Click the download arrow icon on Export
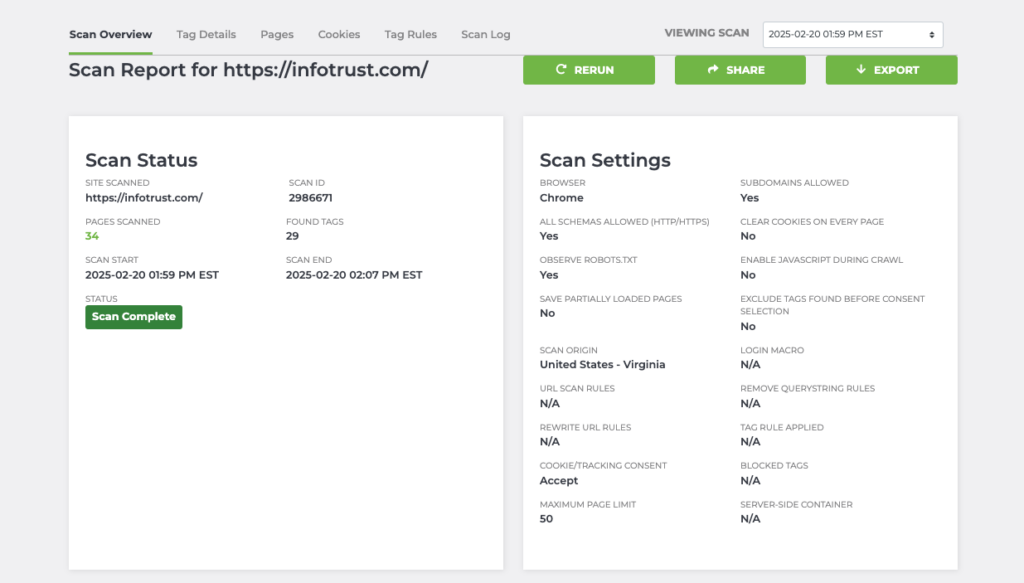 point(861,70)
